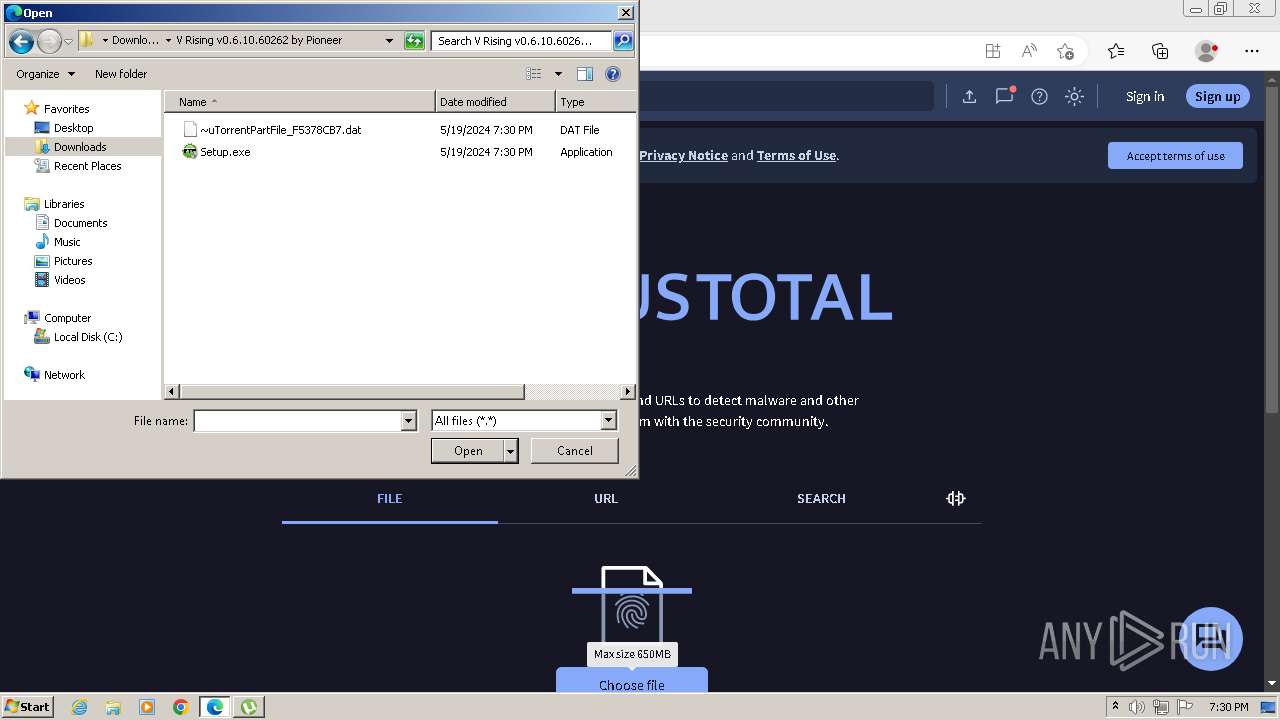1280x720 pixels.
Task: Click Edge read aloud icon
Action: click(1029, 51)
